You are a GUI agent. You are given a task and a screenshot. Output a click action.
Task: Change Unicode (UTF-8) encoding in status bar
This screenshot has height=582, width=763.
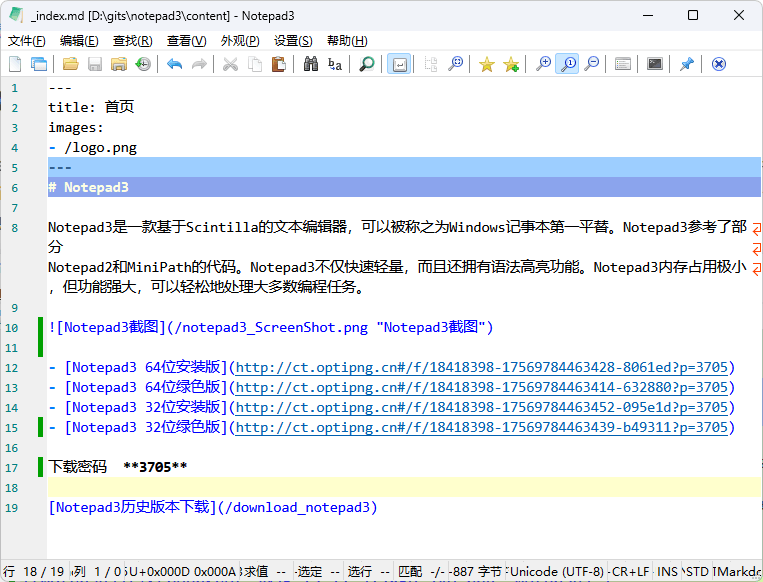pyautogui.click(x=557, y=571)
